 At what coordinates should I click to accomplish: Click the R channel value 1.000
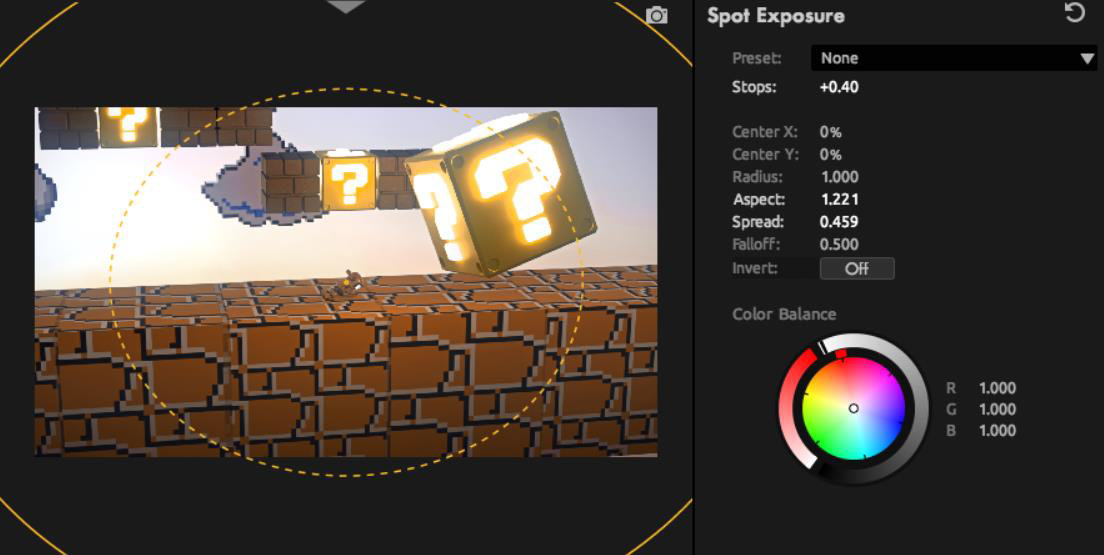point(997,388)
